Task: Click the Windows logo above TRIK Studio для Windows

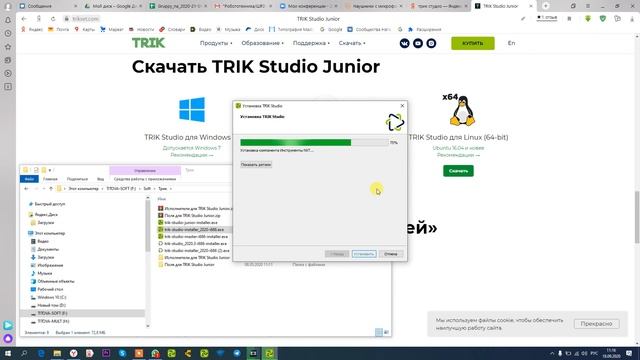Action: point(192,109)
